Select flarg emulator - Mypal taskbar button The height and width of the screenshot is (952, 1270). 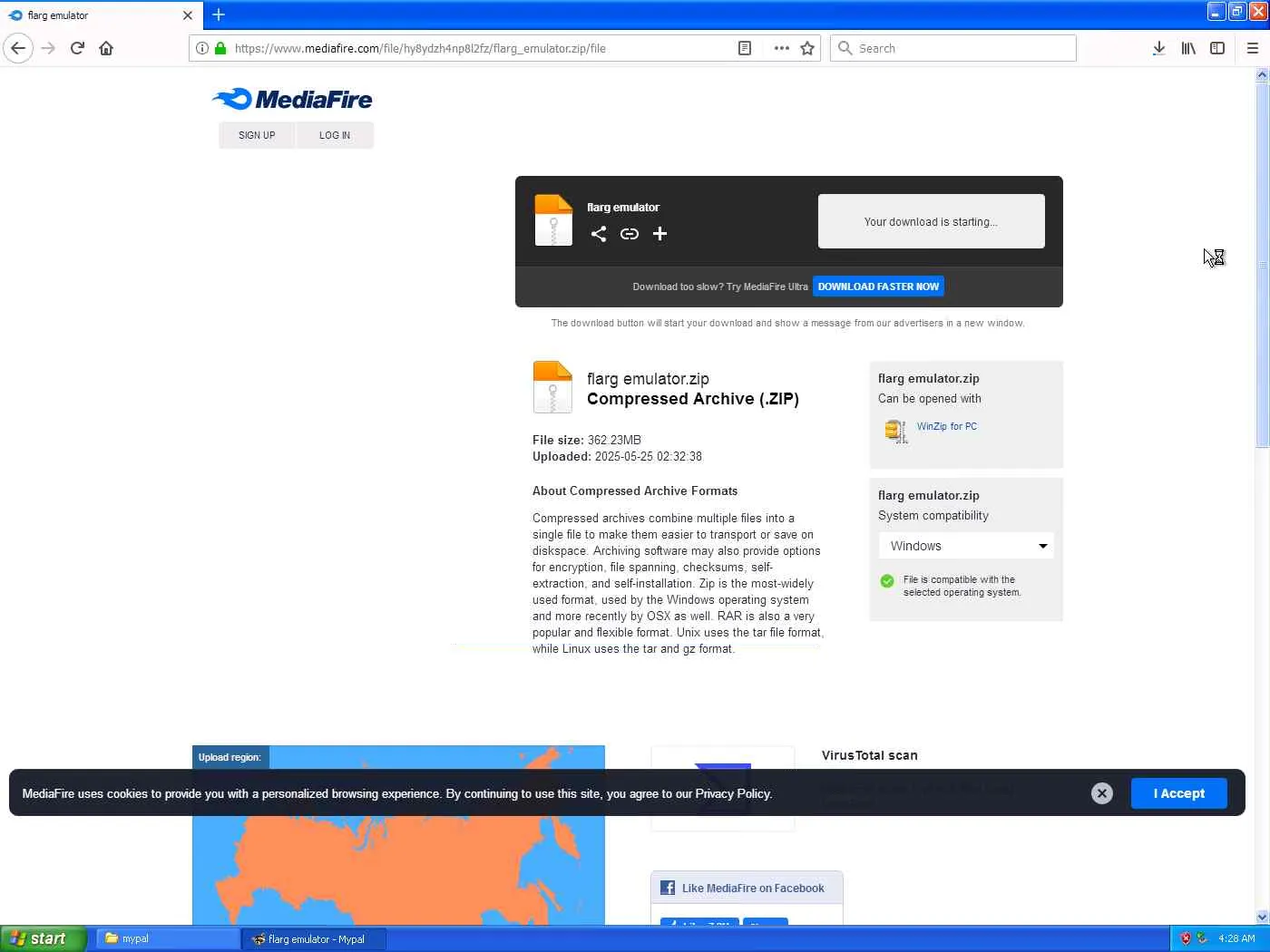314,938
